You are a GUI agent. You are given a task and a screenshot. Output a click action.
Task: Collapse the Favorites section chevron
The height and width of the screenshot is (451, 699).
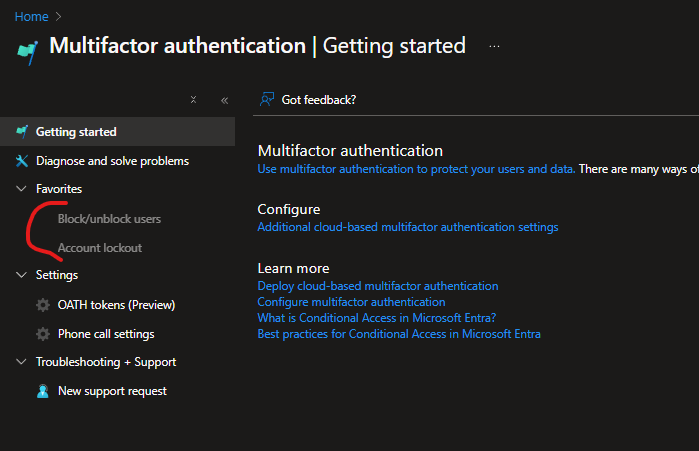click(x=21, y=189)
